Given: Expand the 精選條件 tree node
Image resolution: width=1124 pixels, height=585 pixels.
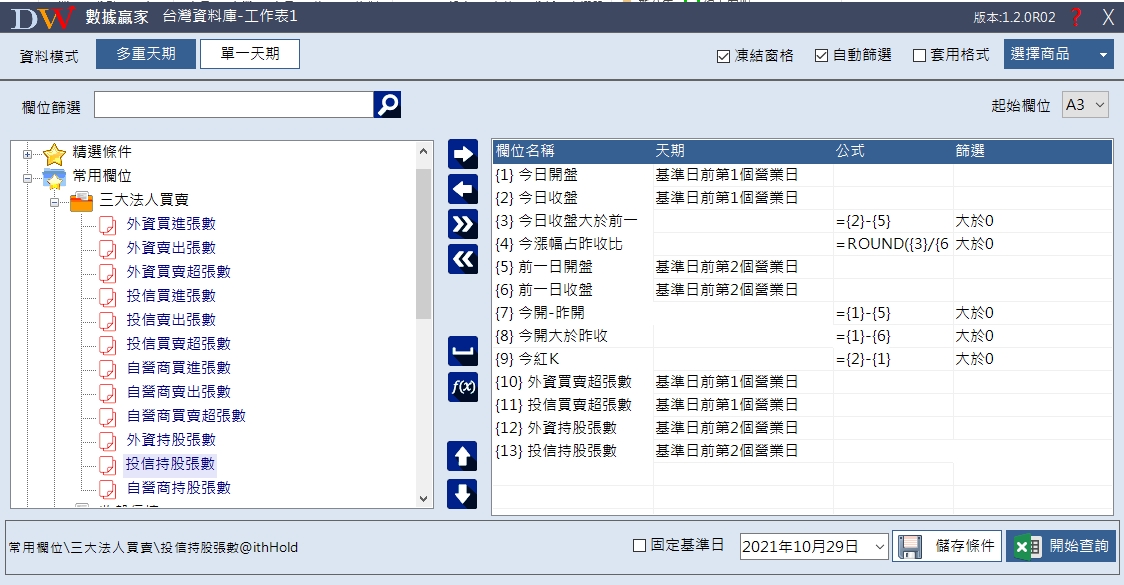Looking at the screenshot, I should pyautogui.click(x=28, y=154).
